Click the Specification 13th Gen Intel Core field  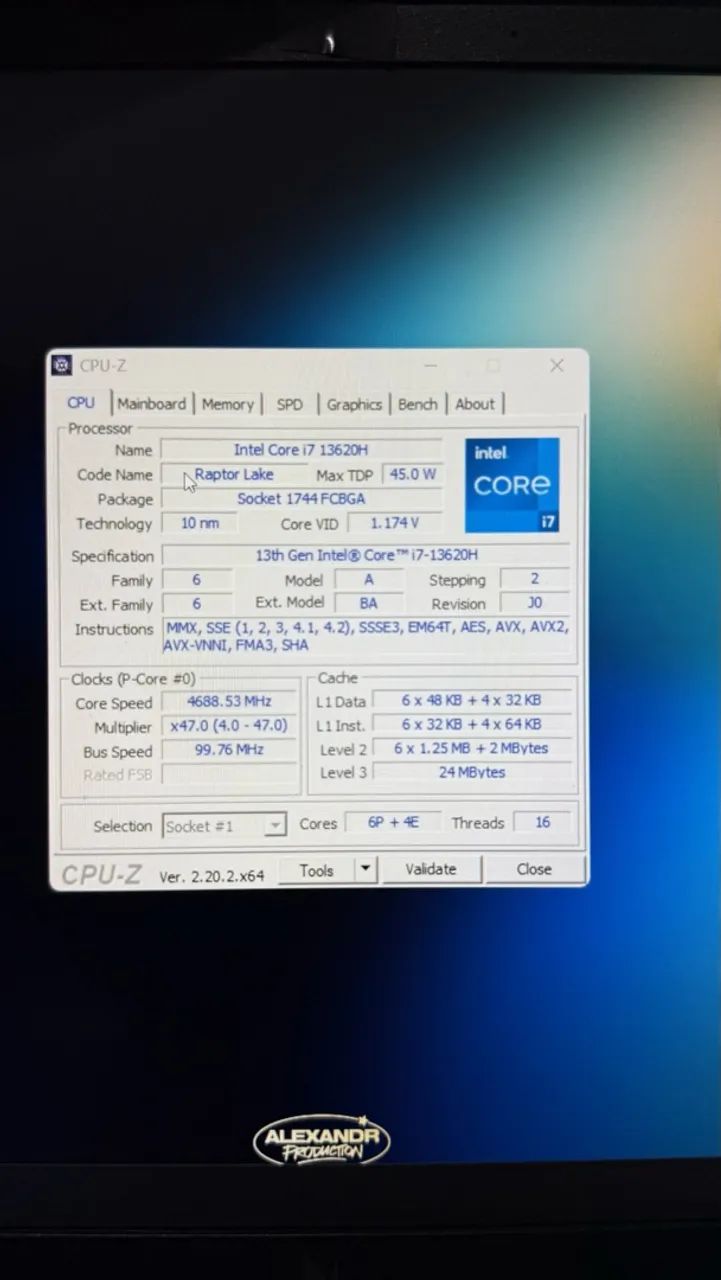(367, 555)
